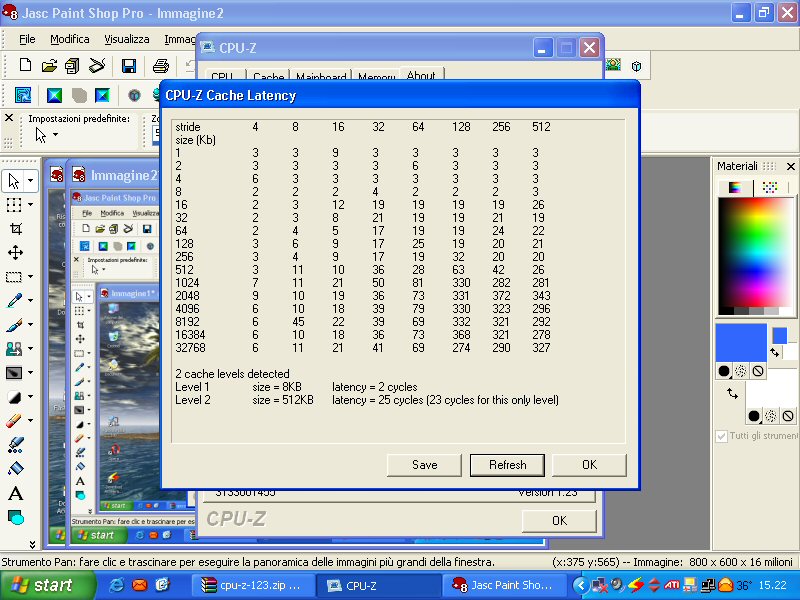Select the Dropper tool
Viewport: 800px width, 600px height.
pos(14,301)
